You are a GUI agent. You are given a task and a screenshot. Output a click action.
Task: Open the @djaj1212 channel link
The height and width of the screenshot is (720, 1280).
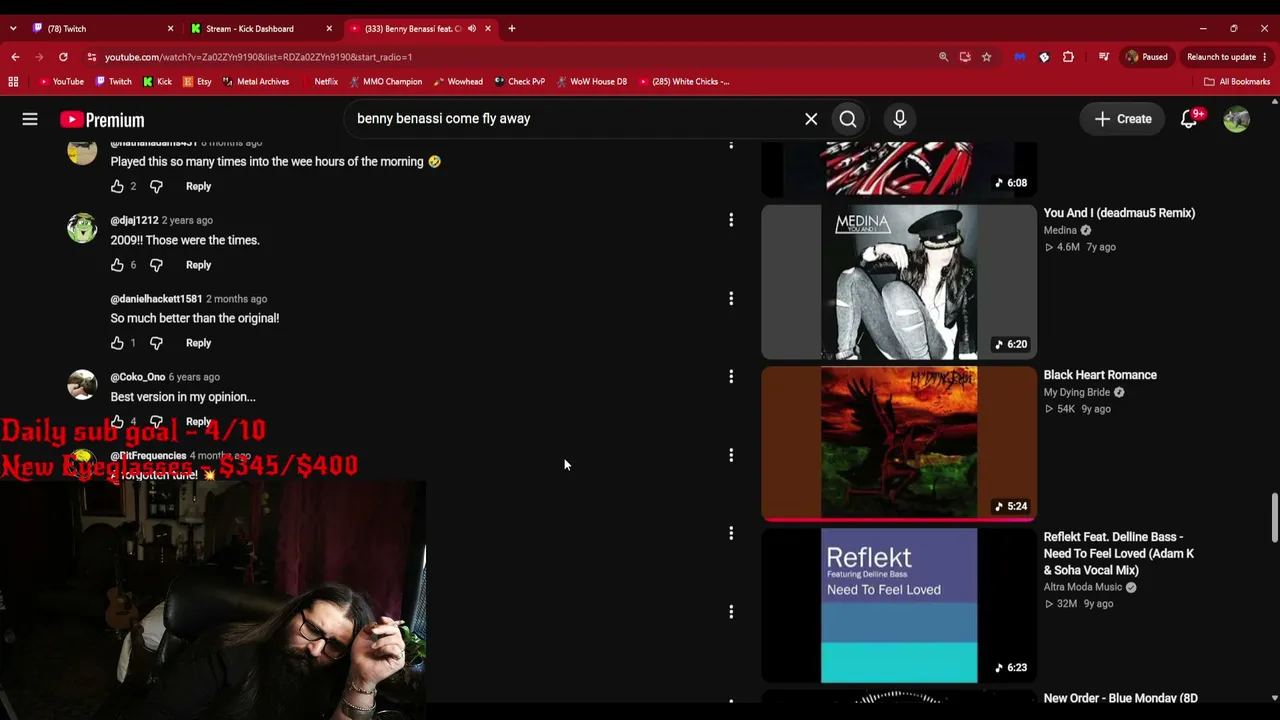[134, 220]
